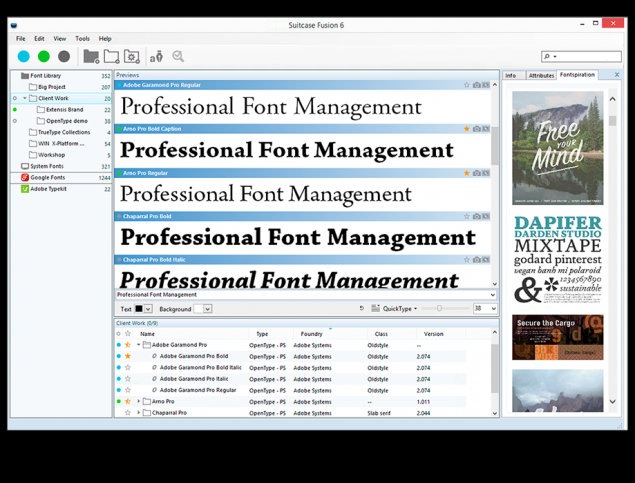635x483 pixels.
Task: Toggle star for Adobe Garamond Pro Italic row
Action: point(128,379)
